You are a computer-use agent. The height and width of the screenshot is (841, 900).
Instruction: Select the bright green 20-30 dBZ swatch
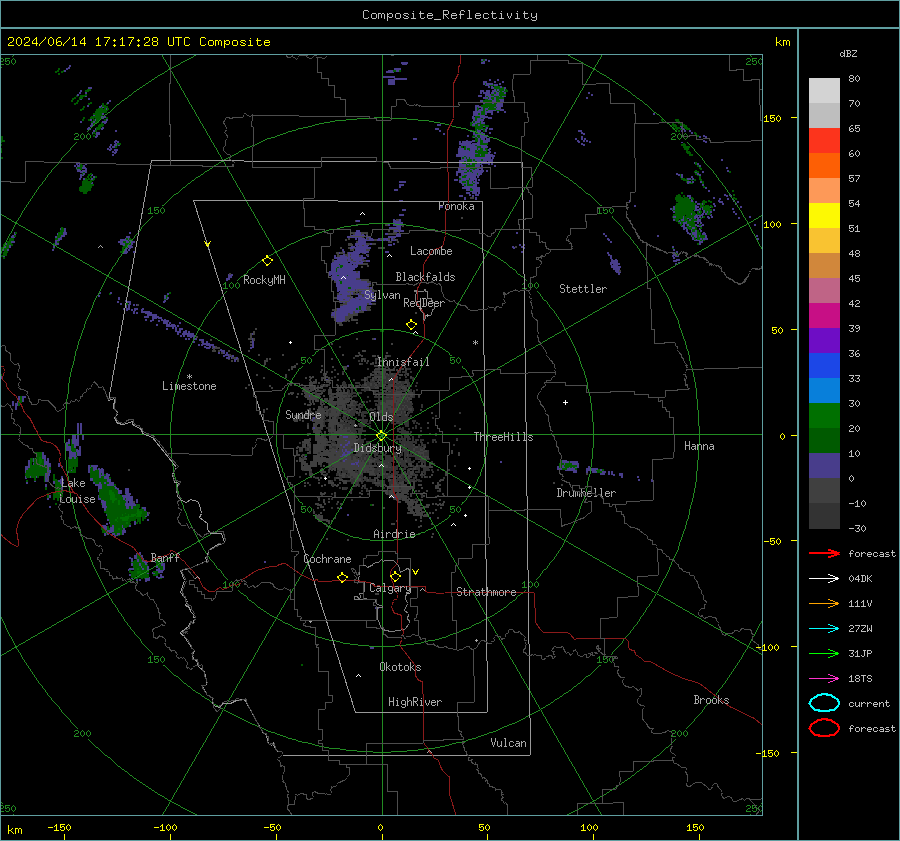[824, 416]
